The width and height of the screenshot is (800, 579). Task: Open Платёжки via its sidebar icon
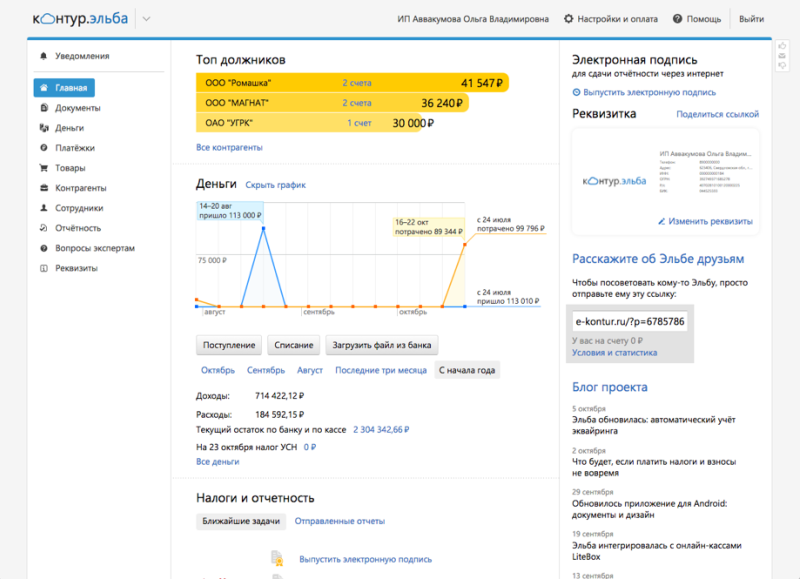coord(44,148)
